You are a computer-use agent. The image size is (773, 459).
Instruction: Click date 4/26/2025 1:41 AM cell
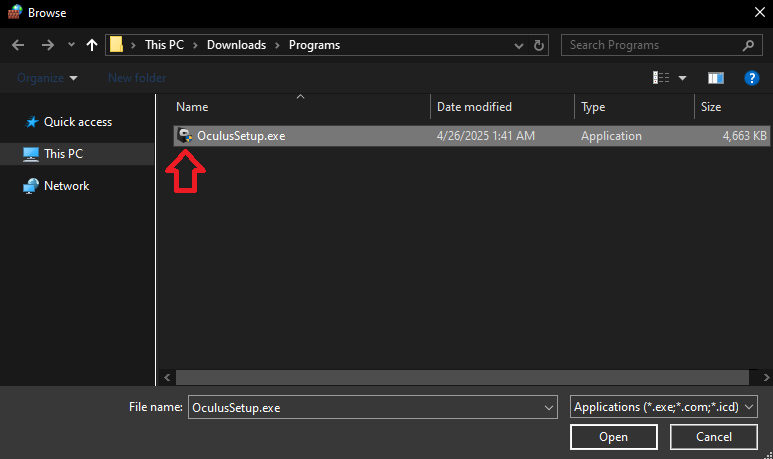486,136
